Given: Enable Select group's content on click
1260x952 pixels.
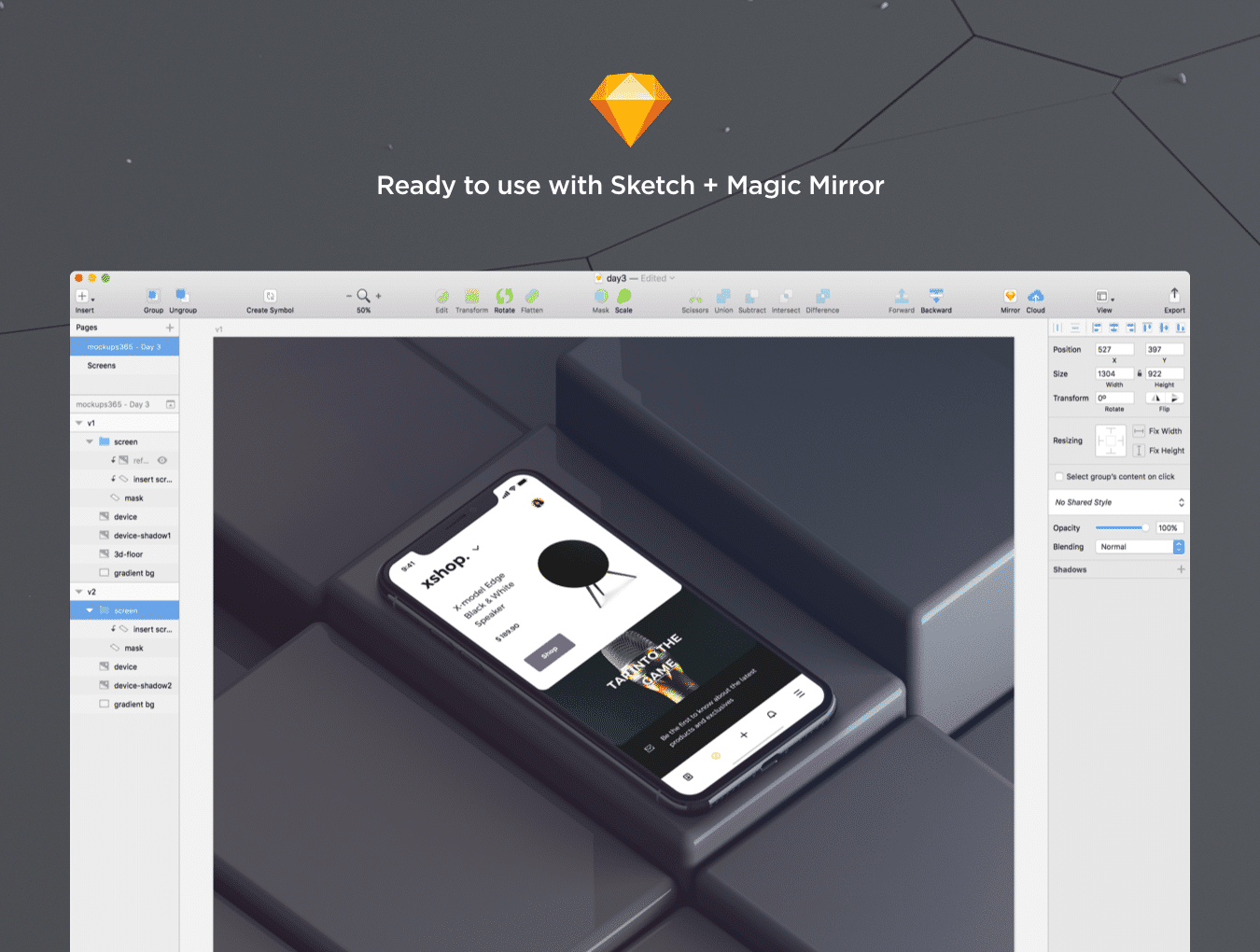Looking at the screenshot, I should (1059, 477).
